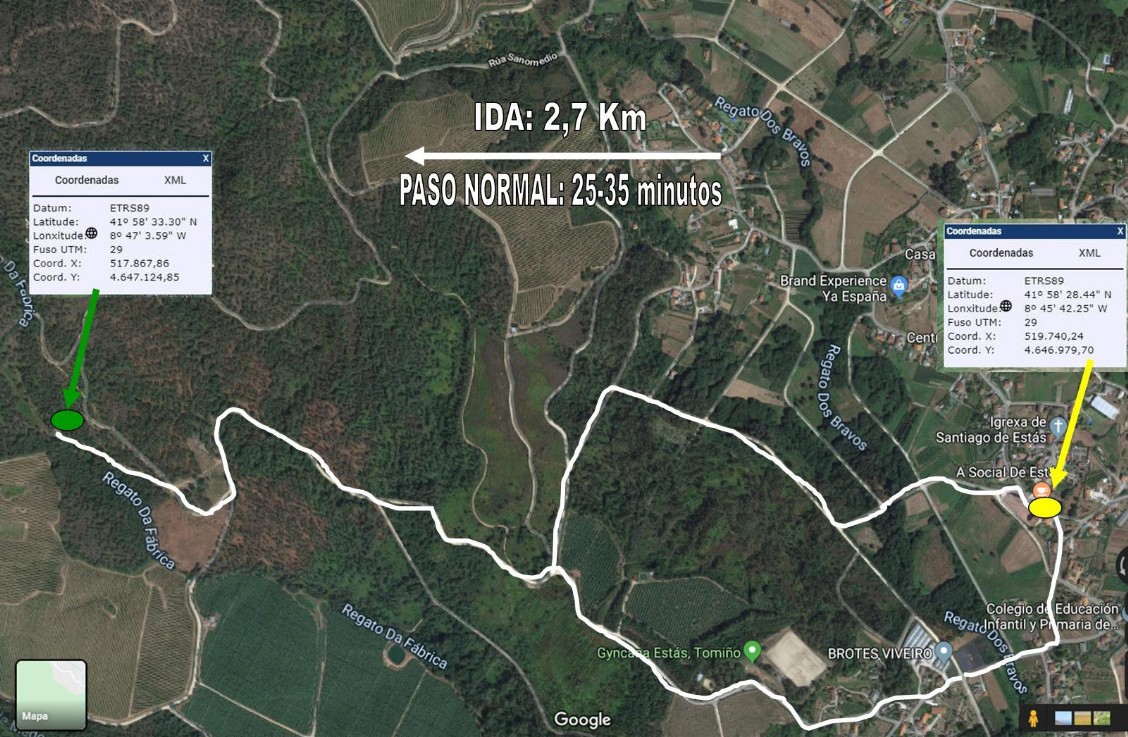Select Coordenadas tab in right panel
Image resolution: width=1128 pixels, height=737 pixels.
tap(1001, 253)
